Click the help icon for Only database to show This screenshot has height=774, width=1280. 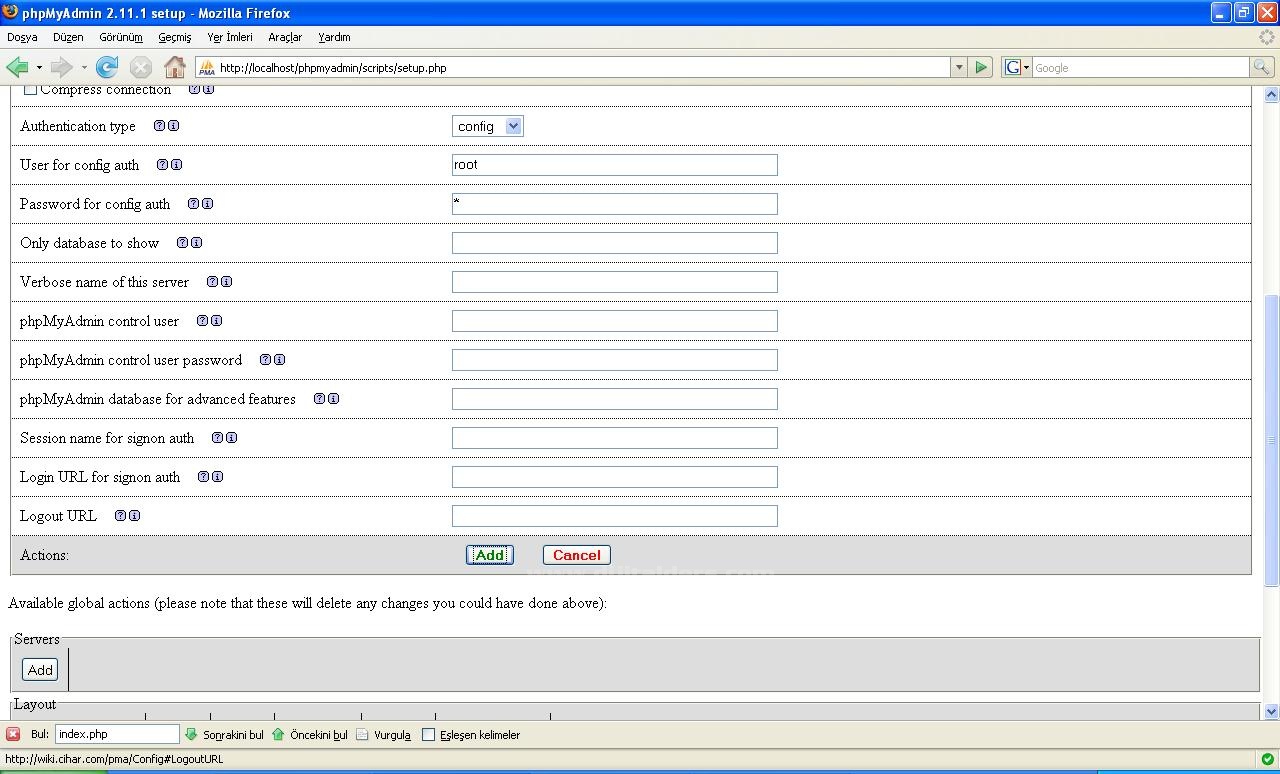pyautogui.click(x=181, y=242)
